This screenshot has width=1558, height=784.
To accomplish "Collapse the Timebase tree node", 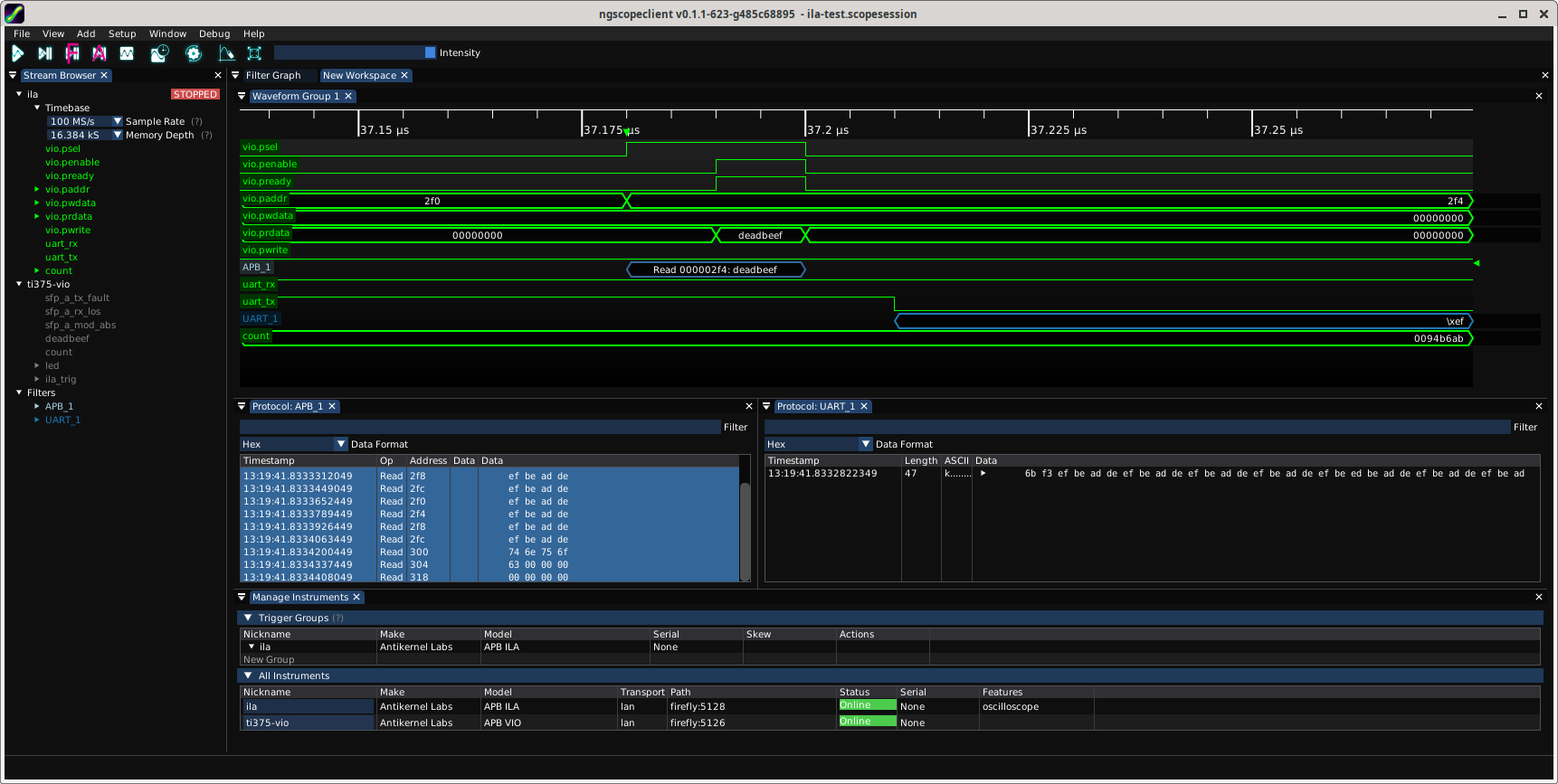I will [37, 108].
